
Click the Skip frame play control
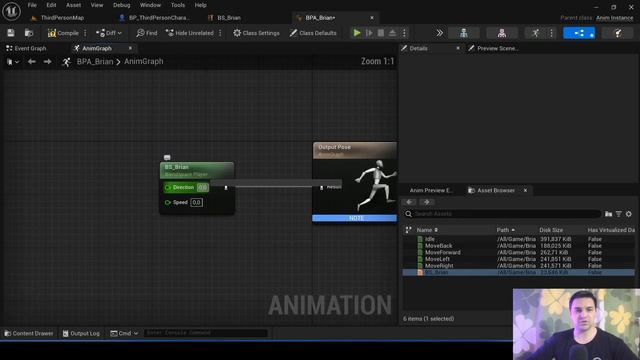tap(369, 33)
